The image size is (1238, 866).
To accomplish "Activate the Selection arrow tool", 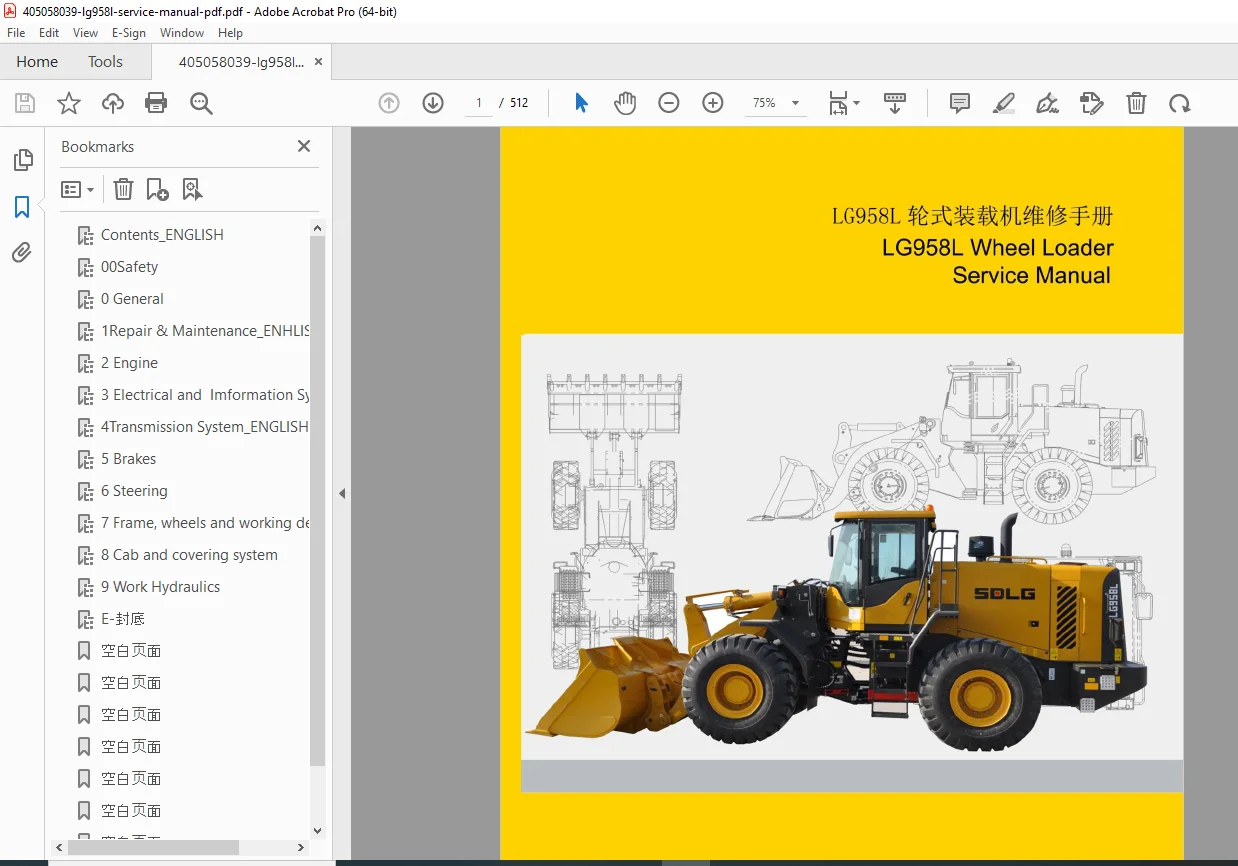I will (582, 103).
